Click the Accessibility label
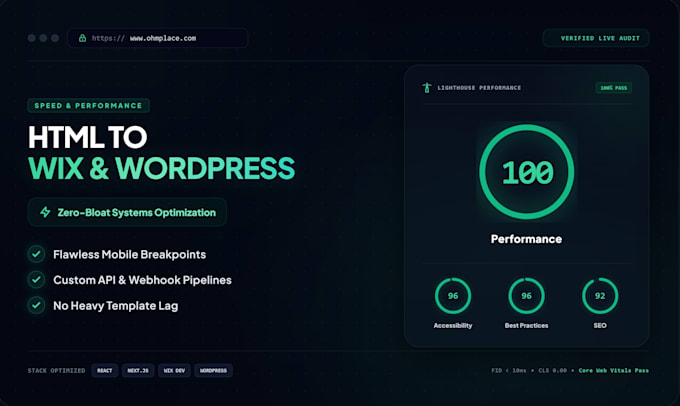The width and height of the screenshot is (680, 406). click(453, 325)
